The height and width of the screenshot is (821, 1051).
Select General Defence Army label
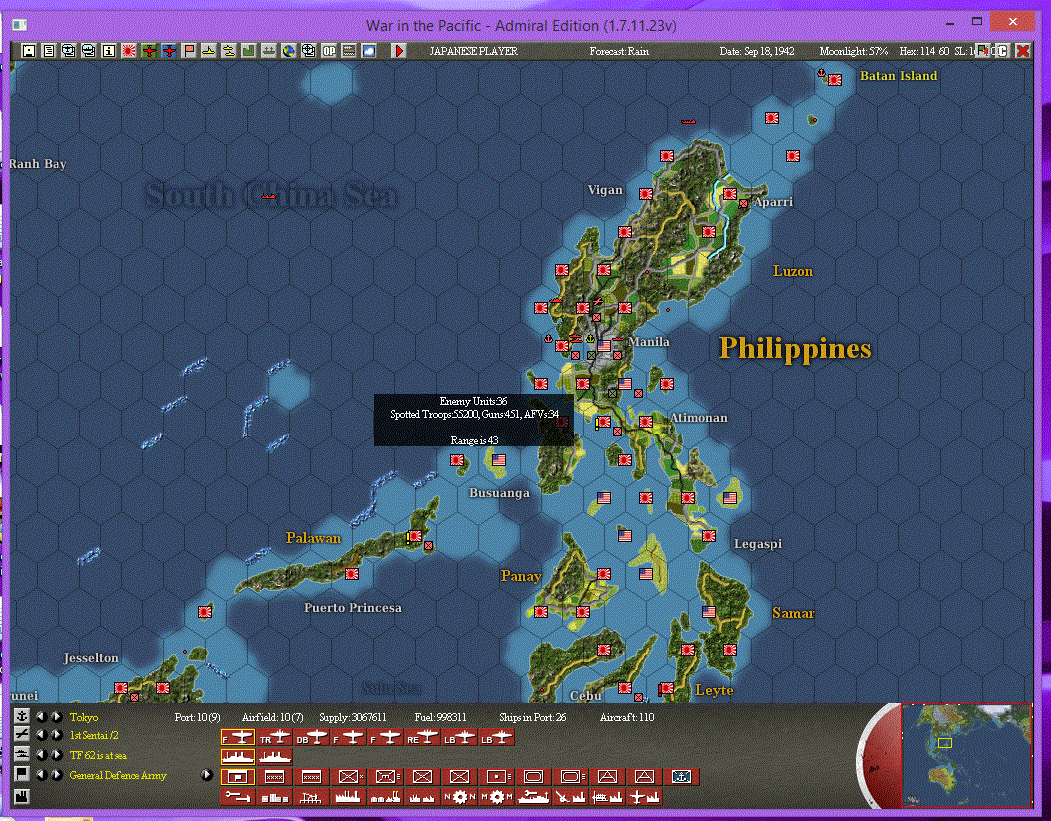(x=118, y=775)
